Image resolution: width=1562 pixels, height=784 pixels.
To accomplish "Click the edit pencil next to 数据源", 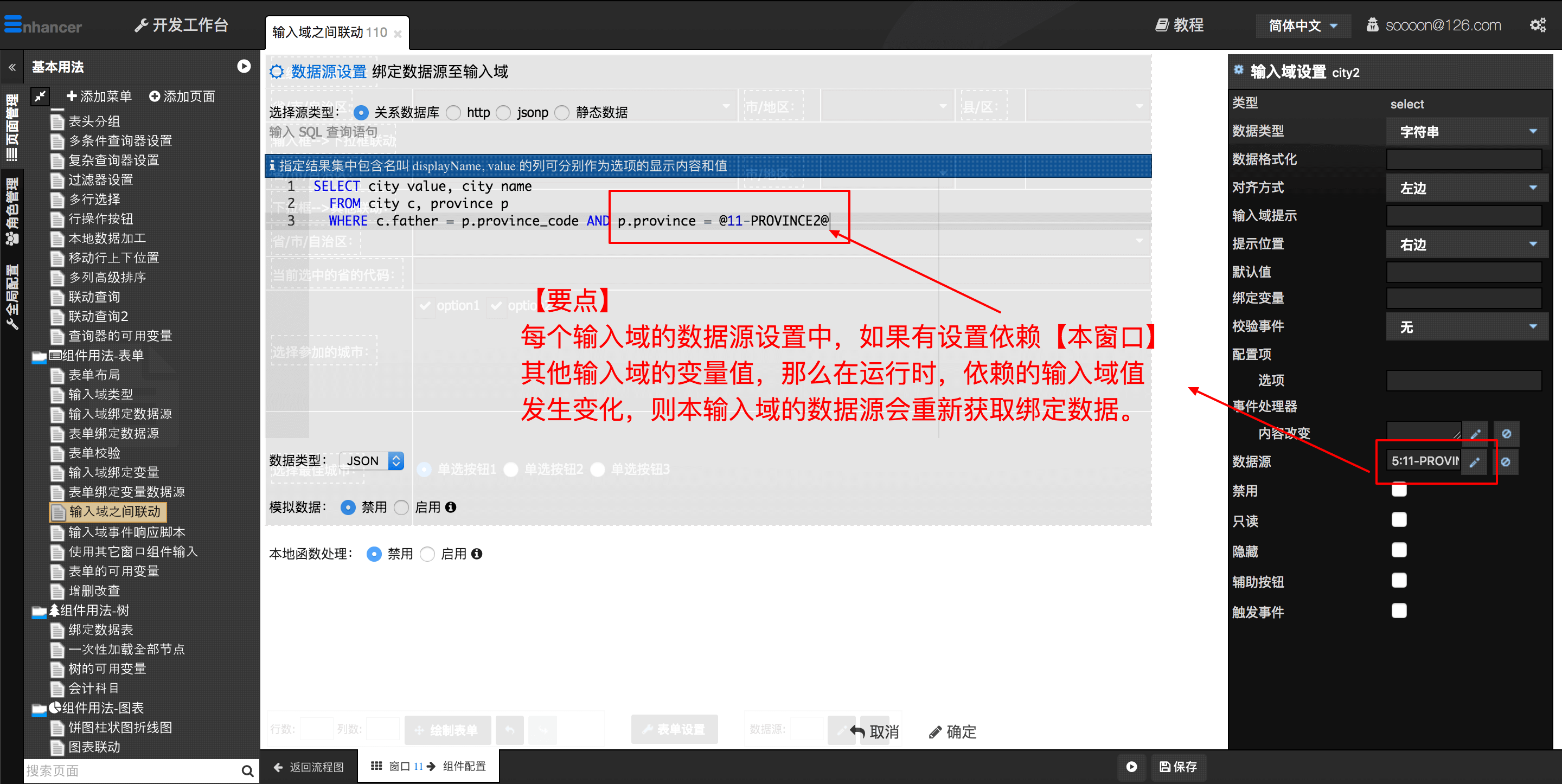I will coord(1475,462).
